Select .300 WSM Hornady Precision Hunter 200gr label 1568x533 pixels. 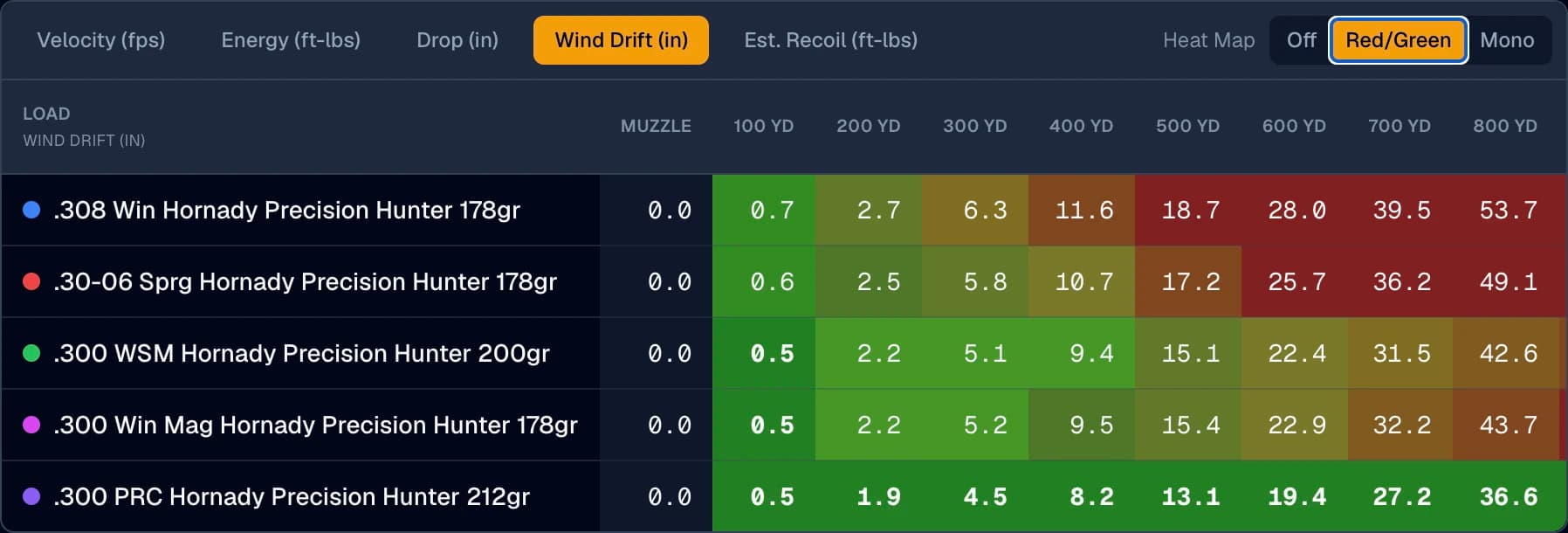(301, 353)
